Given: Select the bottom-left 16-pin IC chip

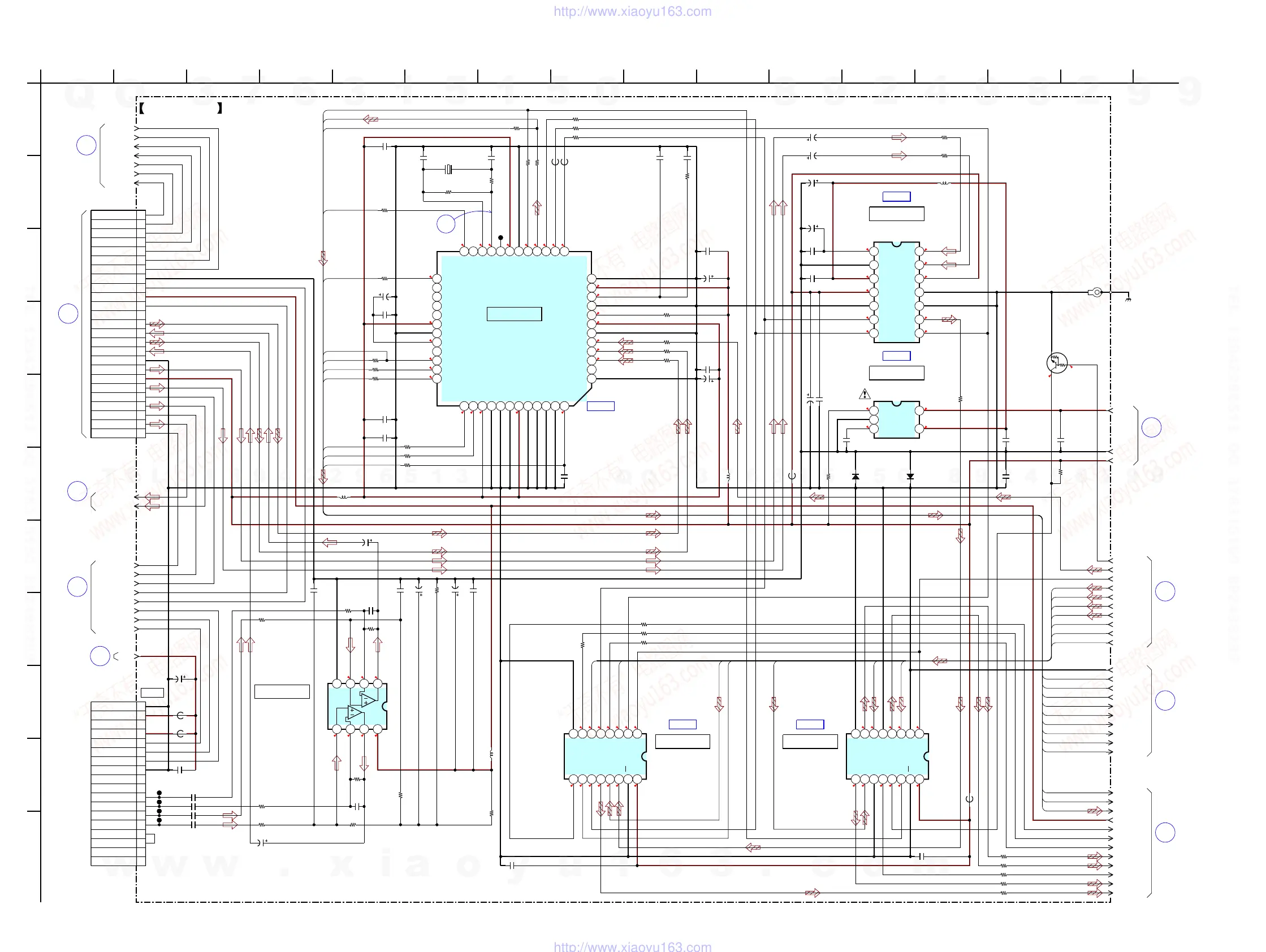Looking at the screenshot, I should pyautogui.click(x=605, y=756).
